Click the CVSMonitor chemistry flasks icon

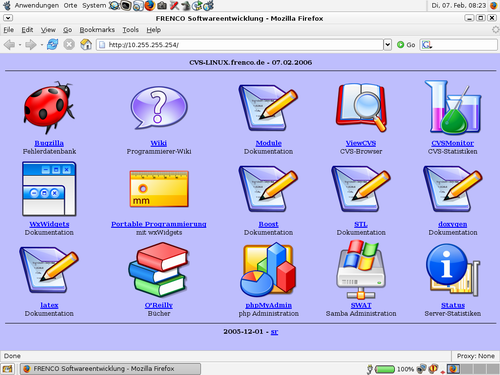[x=453, y=107]
